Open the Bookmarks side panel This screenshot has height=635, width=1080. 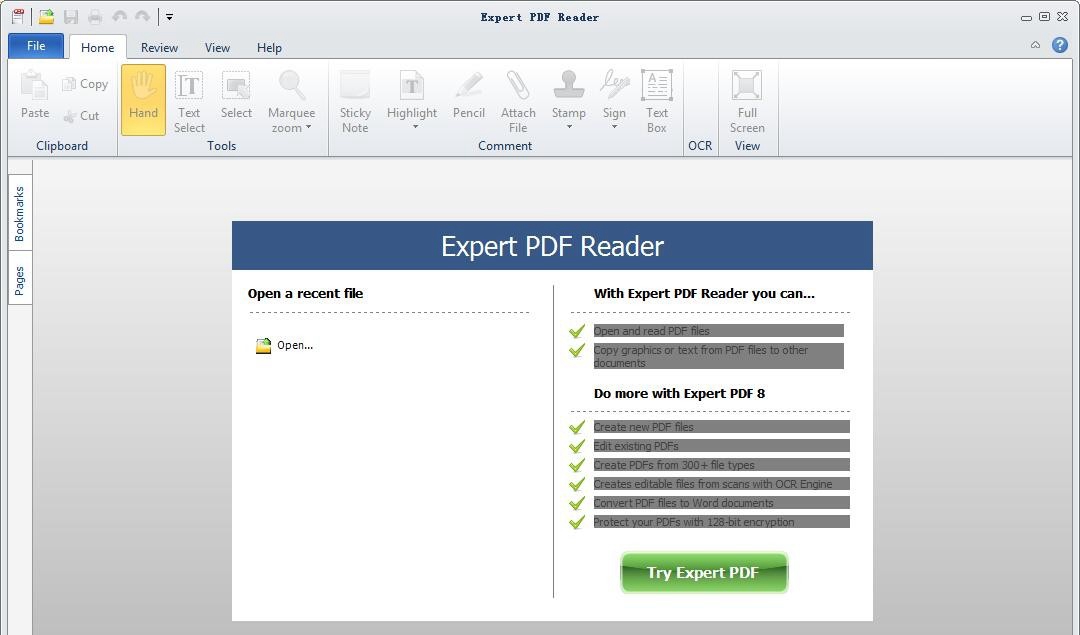(x=20, y=214)
